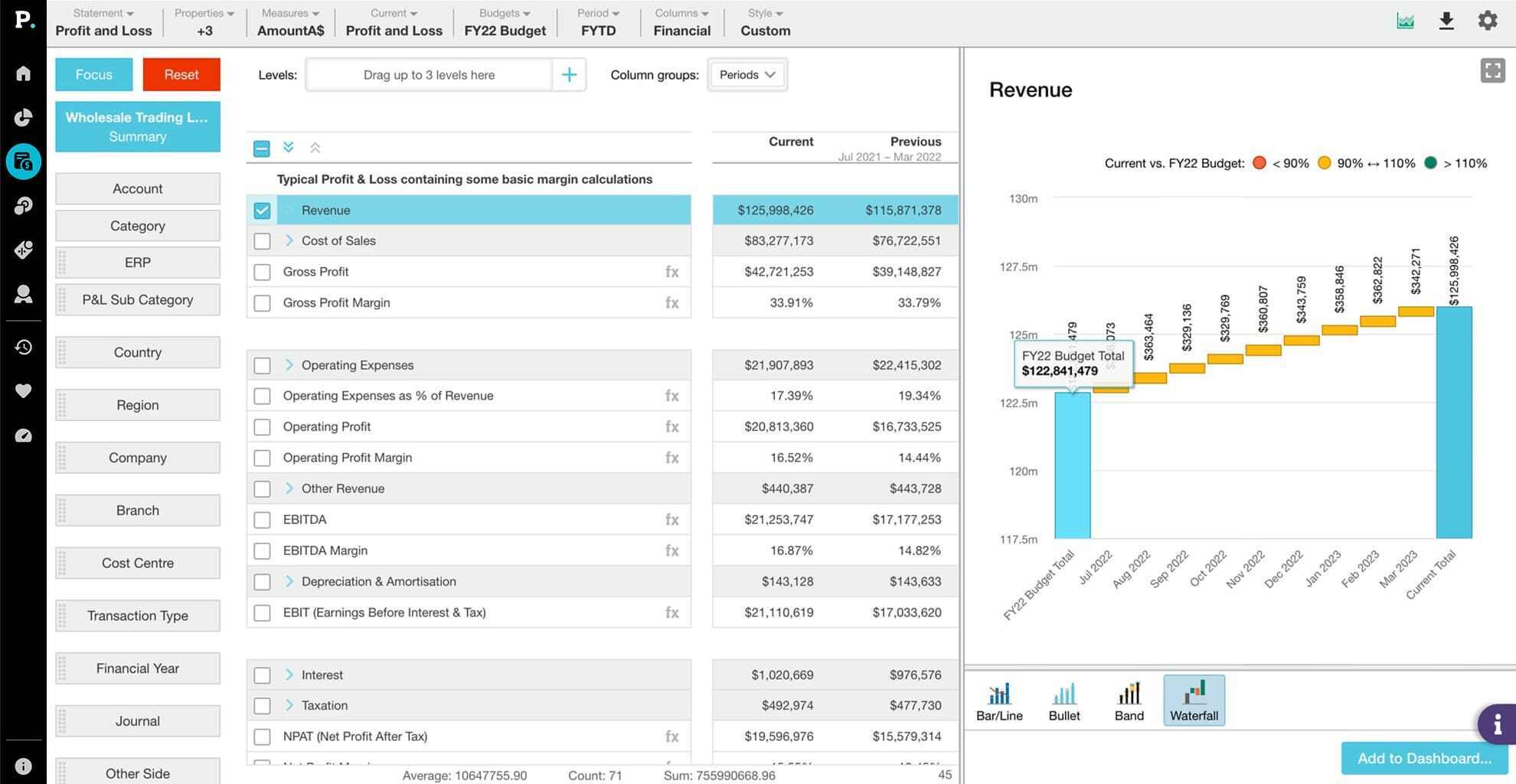Open the Periods column groups dropdown
Screen dimensions: 1516x784
tap(747, 75)
